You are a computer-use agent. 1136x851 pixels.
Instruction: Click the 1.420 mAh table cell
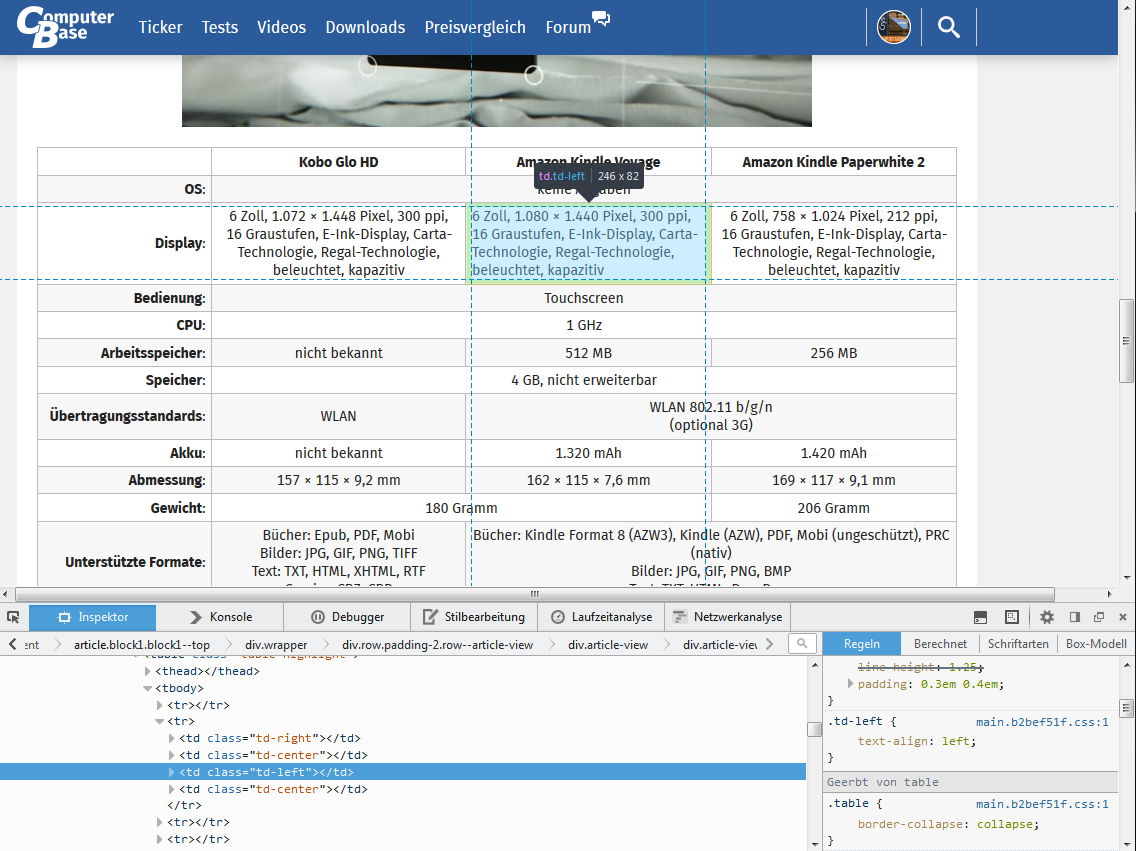click(833, 453)
